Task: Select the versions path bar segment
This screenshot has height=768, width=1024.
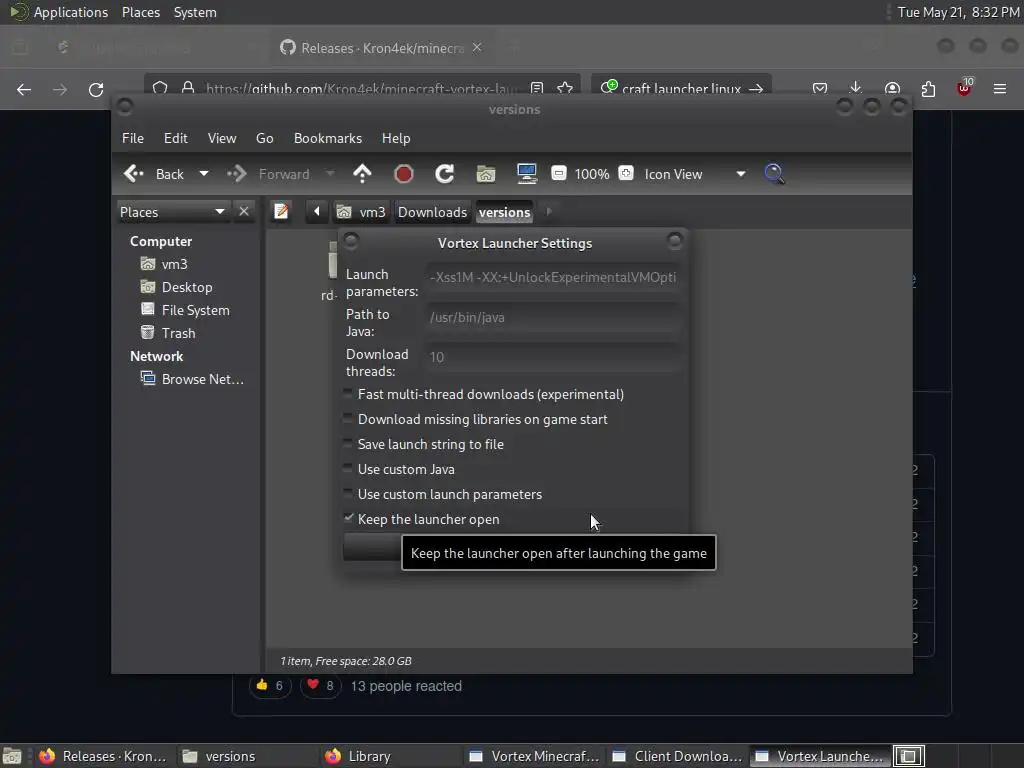Action: (x=504, y=212)
